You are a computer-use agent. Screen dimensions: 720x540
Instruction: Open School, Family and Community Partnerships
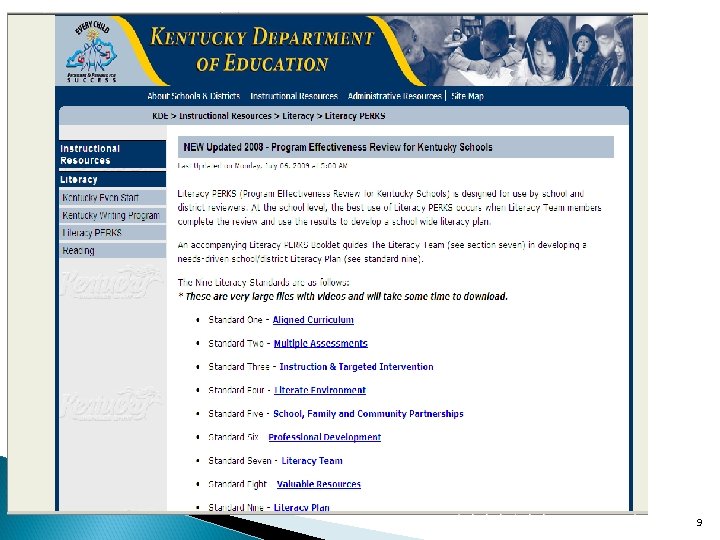tap(368, 414)
